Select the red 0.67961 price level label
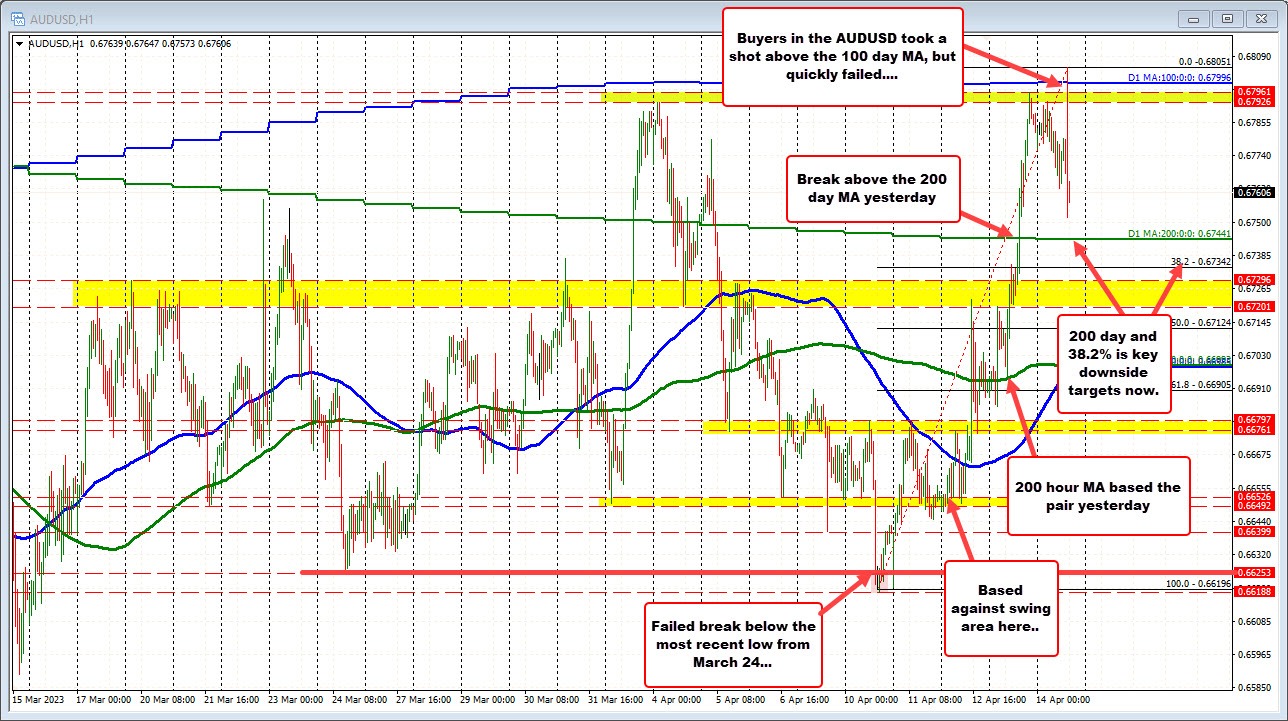This screenshot has width=1288, height=721. 1252,92
